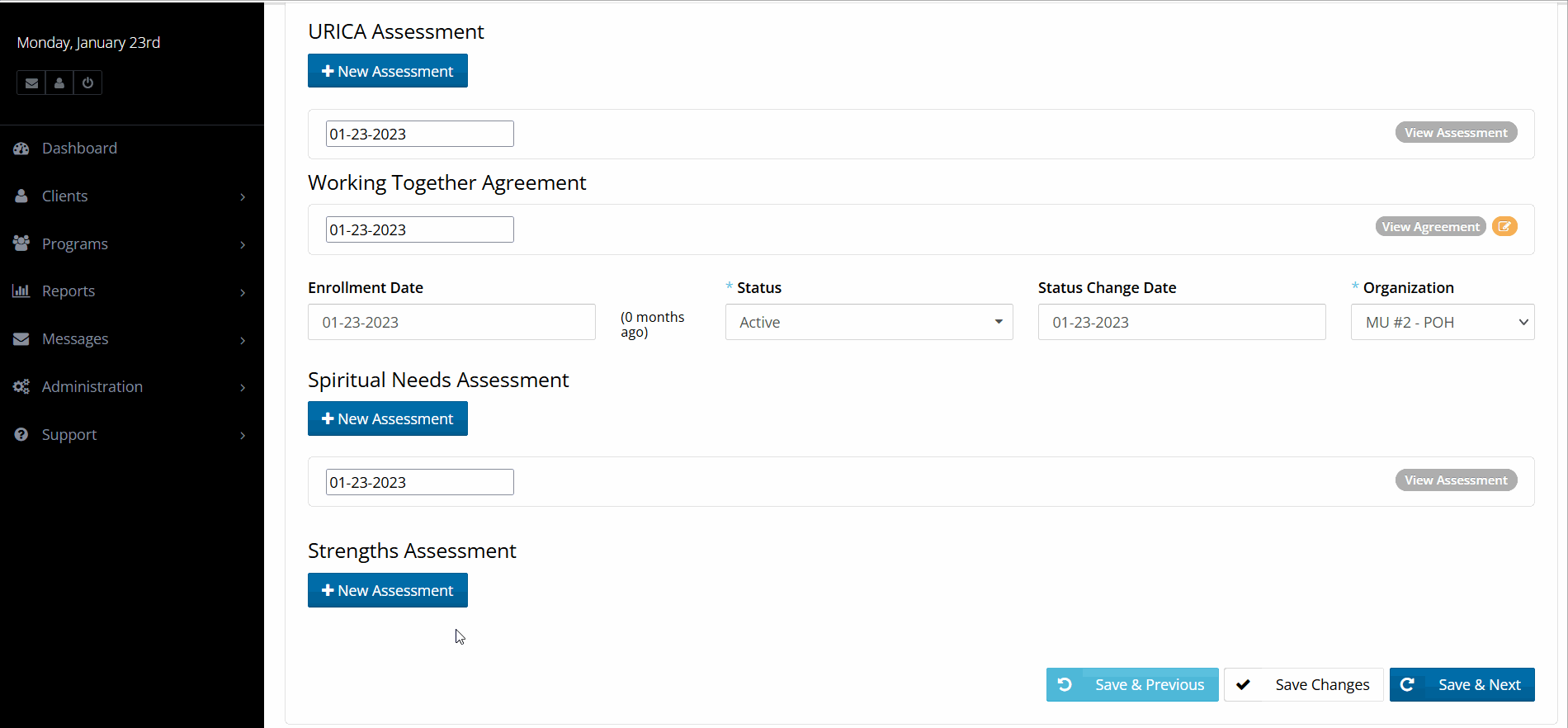1568x728 pixels.
Task: Add a new URICA assessment
Action: (x=387, y=71)
